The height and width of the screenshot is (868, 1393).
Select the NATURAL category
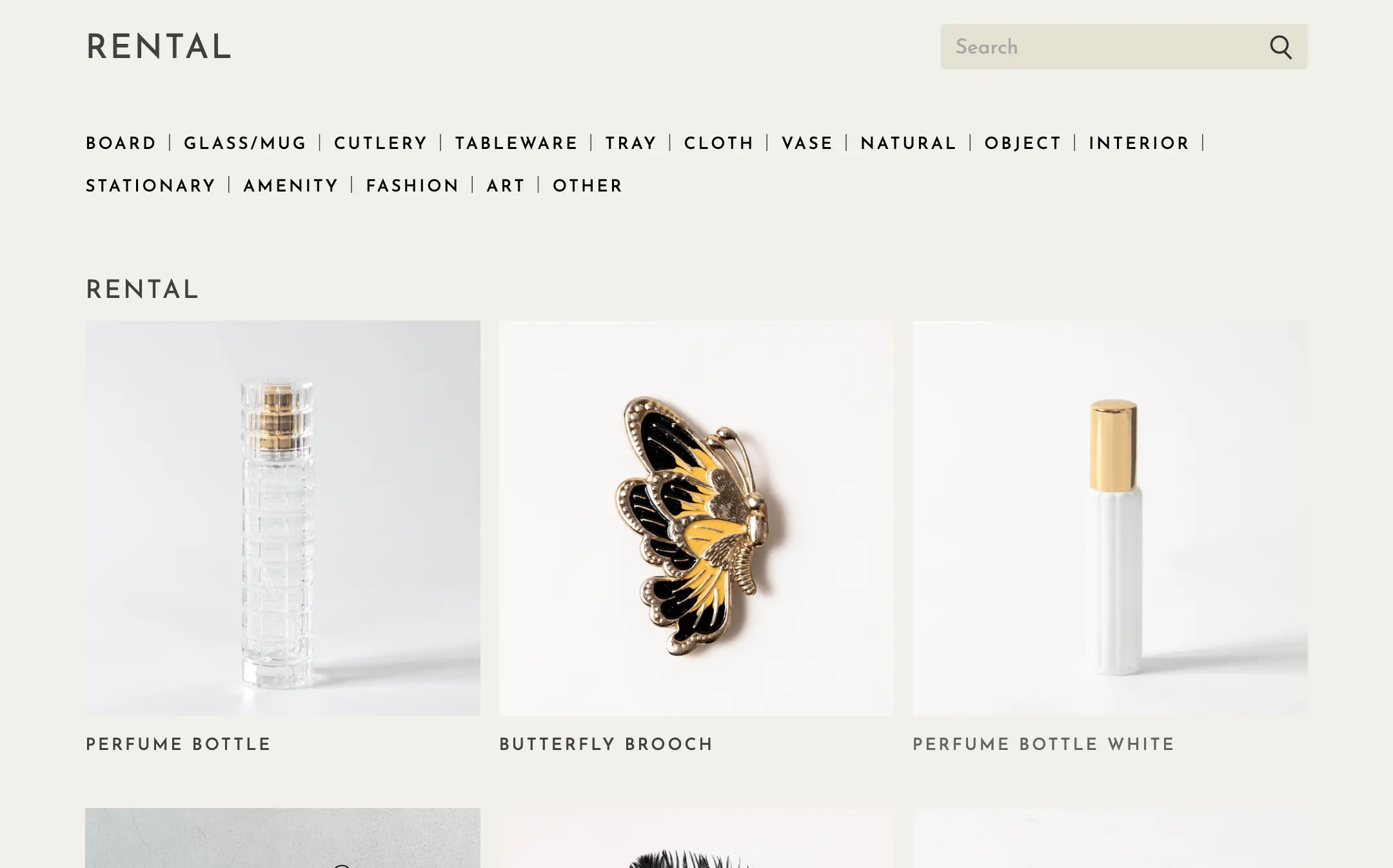[909, 143]
